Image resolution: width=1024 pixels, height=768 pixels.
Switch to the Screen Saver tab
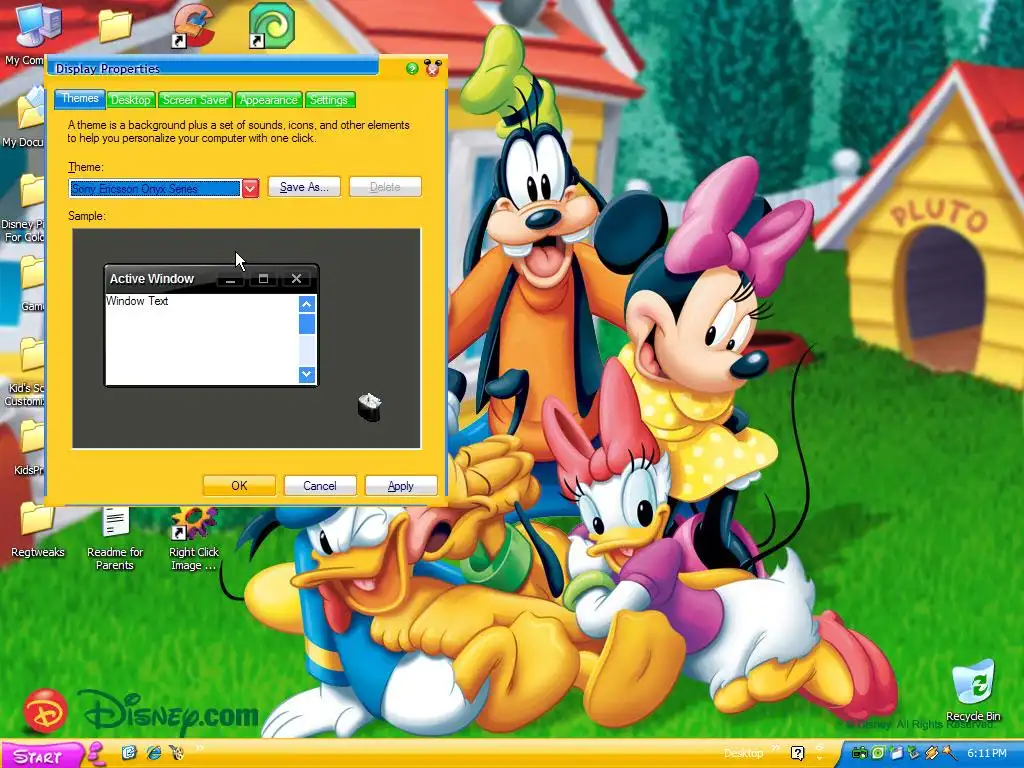[x=195, y=100]
